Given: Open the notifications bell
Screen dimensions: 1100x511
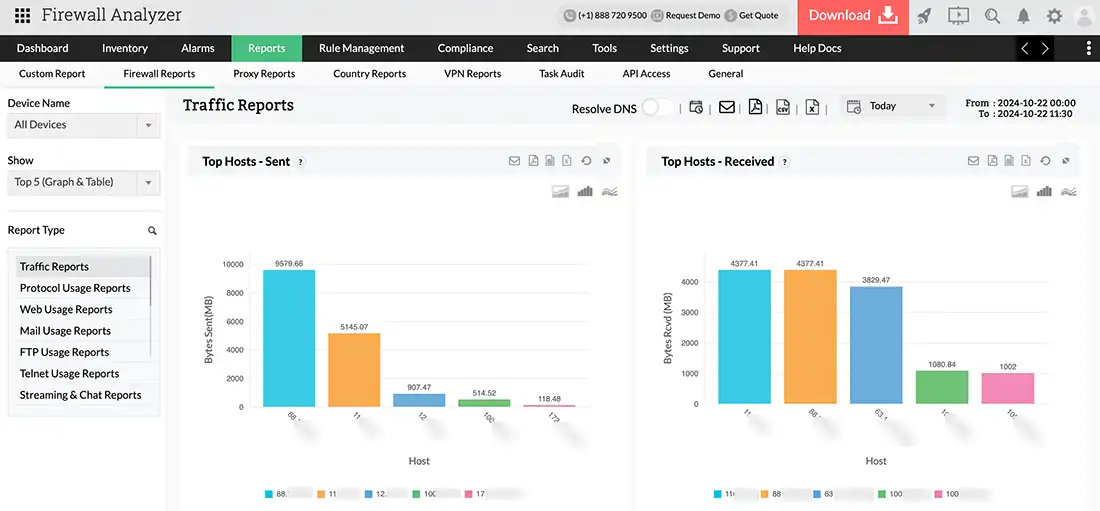Looking at the screenshot, I should pos(1024,15).
